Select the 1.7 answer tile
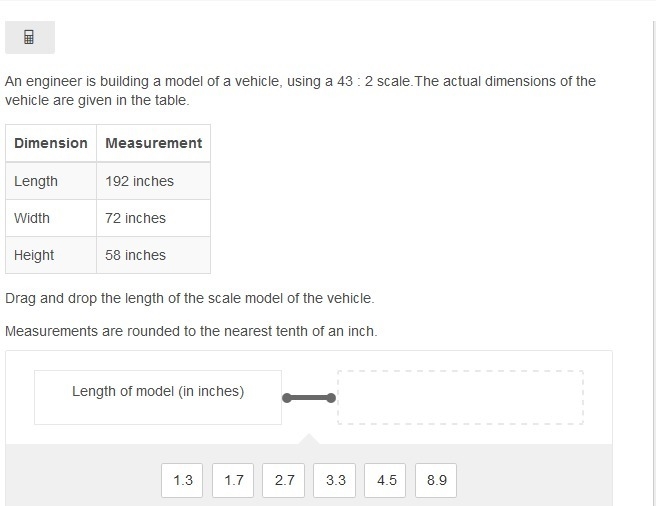This screenshot has width=656, height=506. [233, 480]
